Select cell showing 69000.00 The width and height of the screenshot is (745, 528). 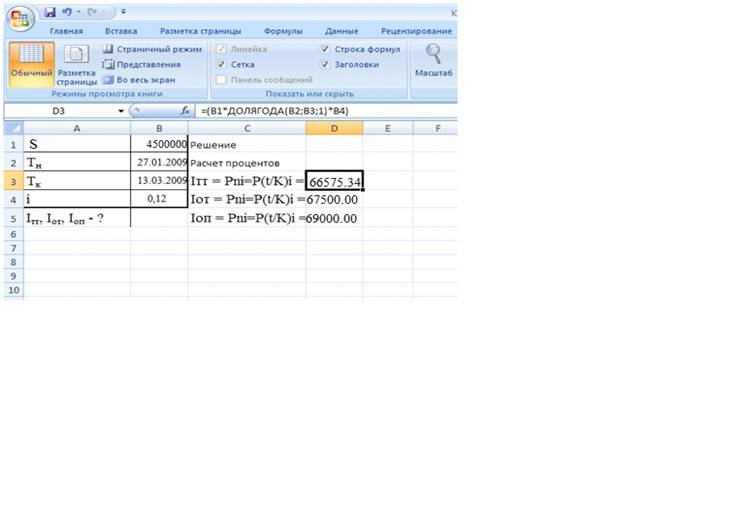334,218
